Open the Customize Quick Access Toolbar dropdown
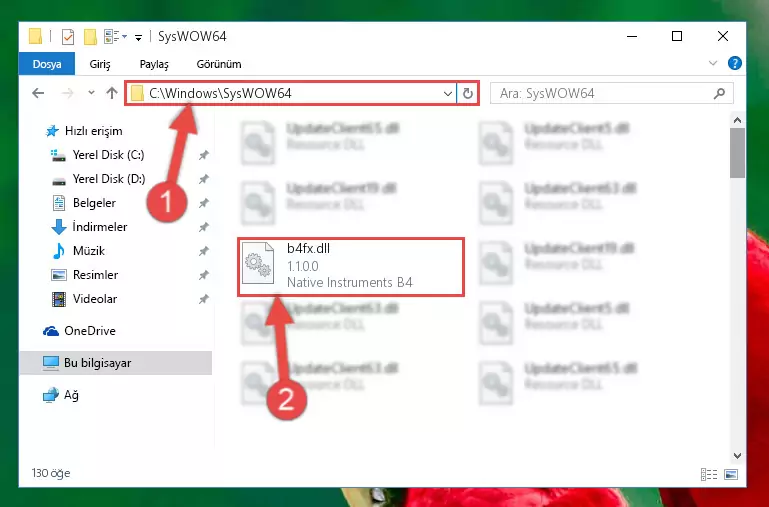 139,38
